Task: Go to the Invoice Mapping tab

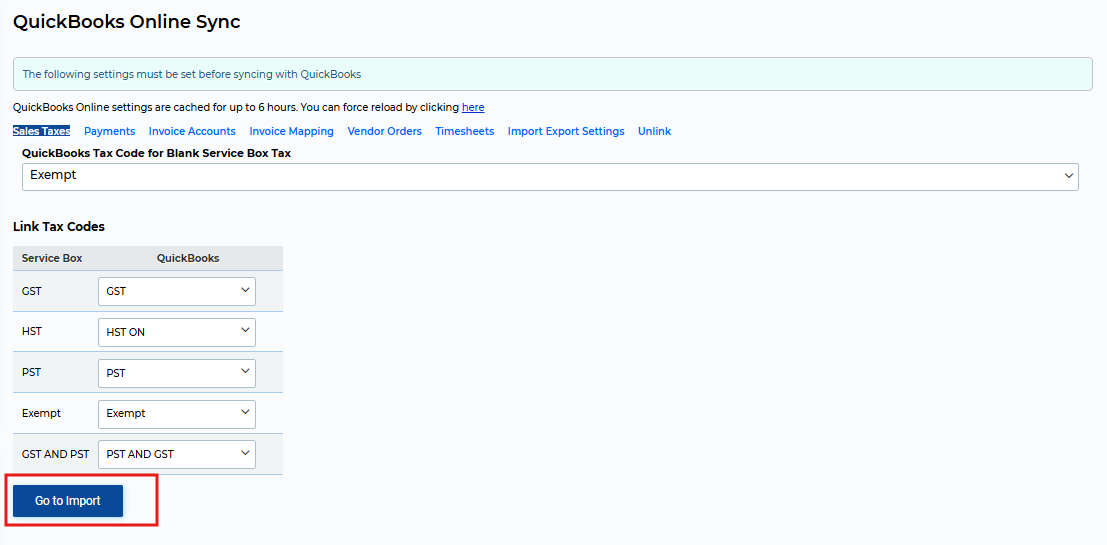Action: coord(292,131)
